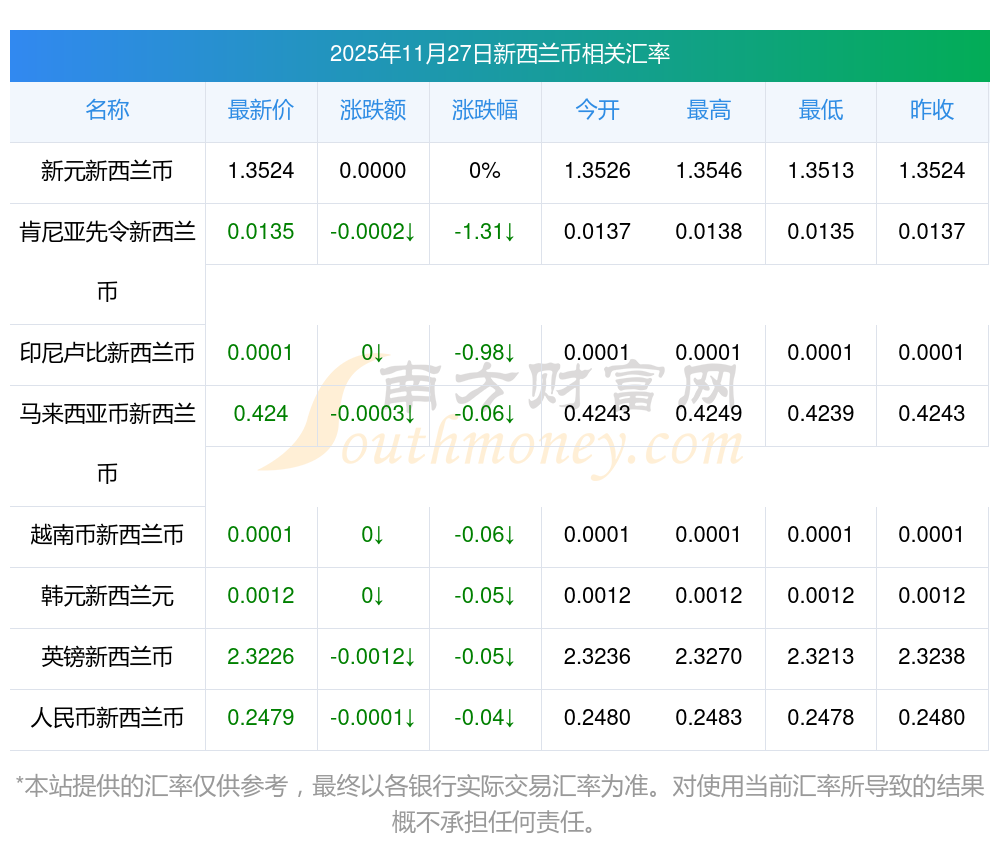Select the 最高 column header
1000x853 pixels.
pos(709,111)
